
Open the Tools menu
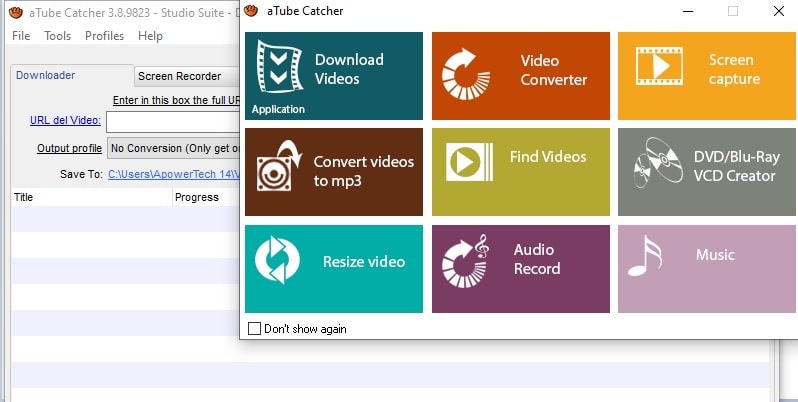click(x=58, y=36)
